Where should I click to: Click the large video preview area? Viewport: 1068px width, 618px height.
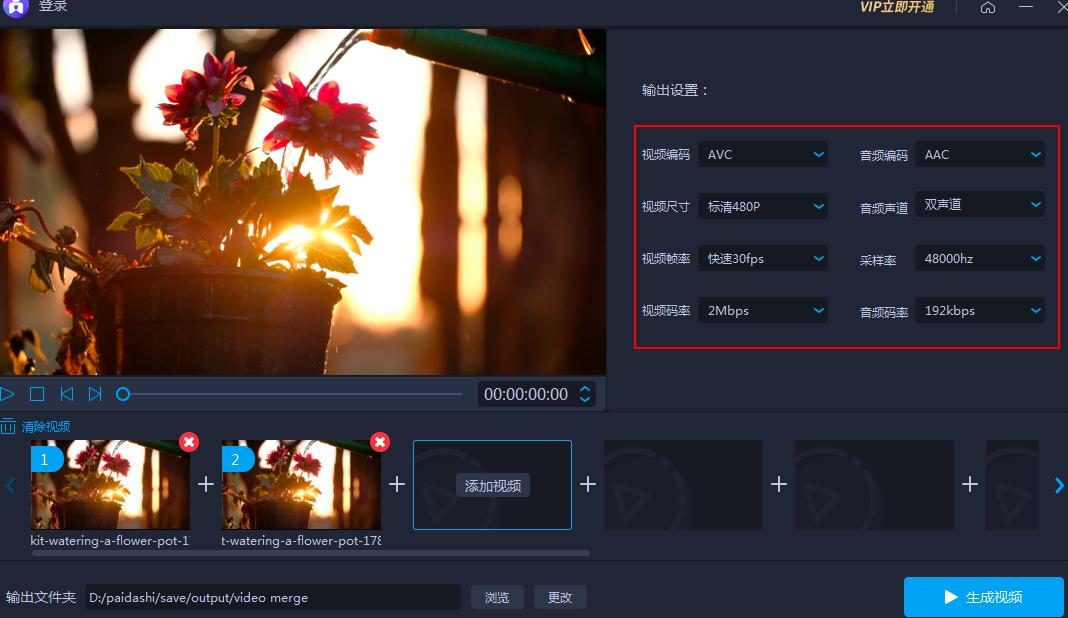[303, 202]
